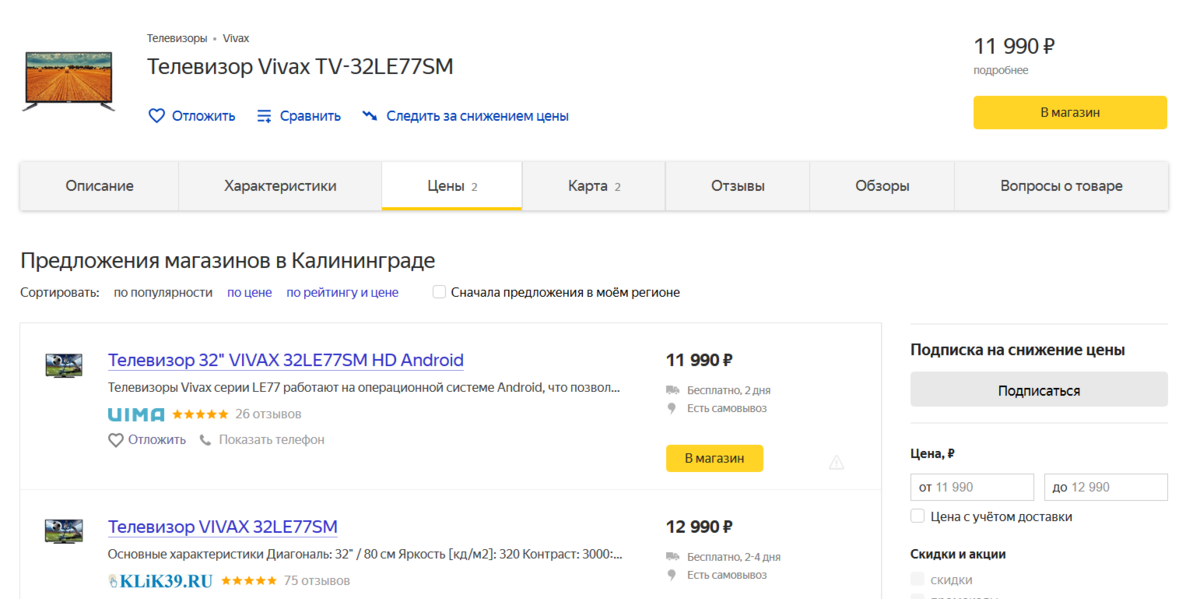Click the warning triangle icon in UIMA offer

point(837,462)
